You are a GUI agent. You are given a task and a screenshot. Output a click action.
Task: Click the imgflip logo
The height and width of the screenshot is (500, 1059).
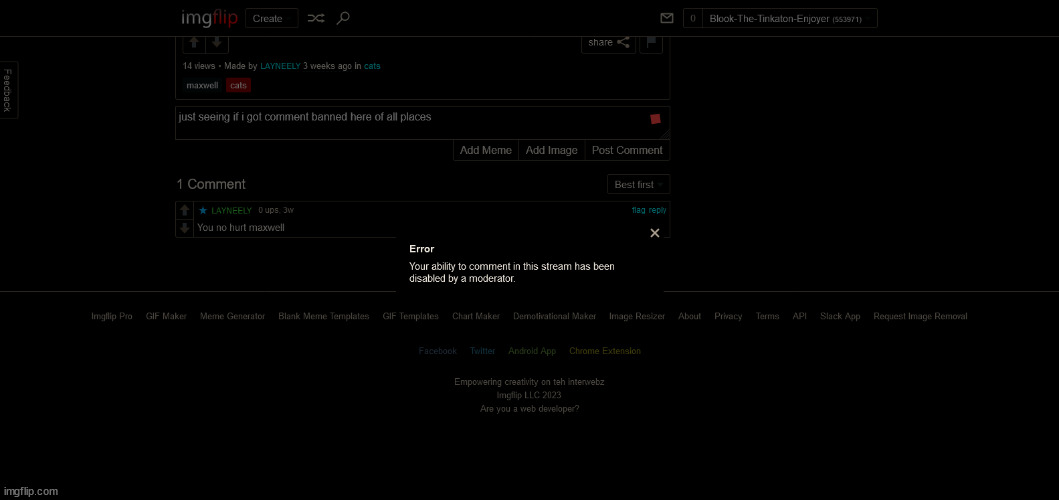coord(209,18)
